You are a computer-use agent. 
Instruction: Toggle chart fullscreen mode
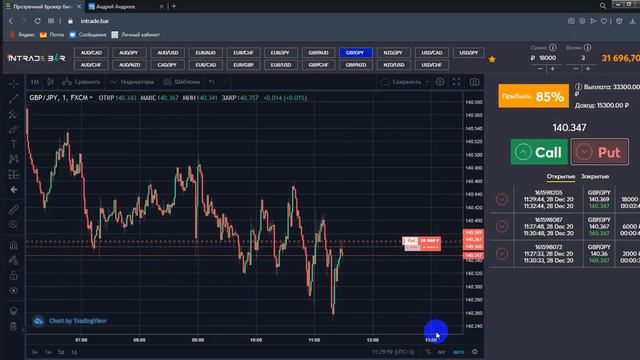click(x=456, y=82)
